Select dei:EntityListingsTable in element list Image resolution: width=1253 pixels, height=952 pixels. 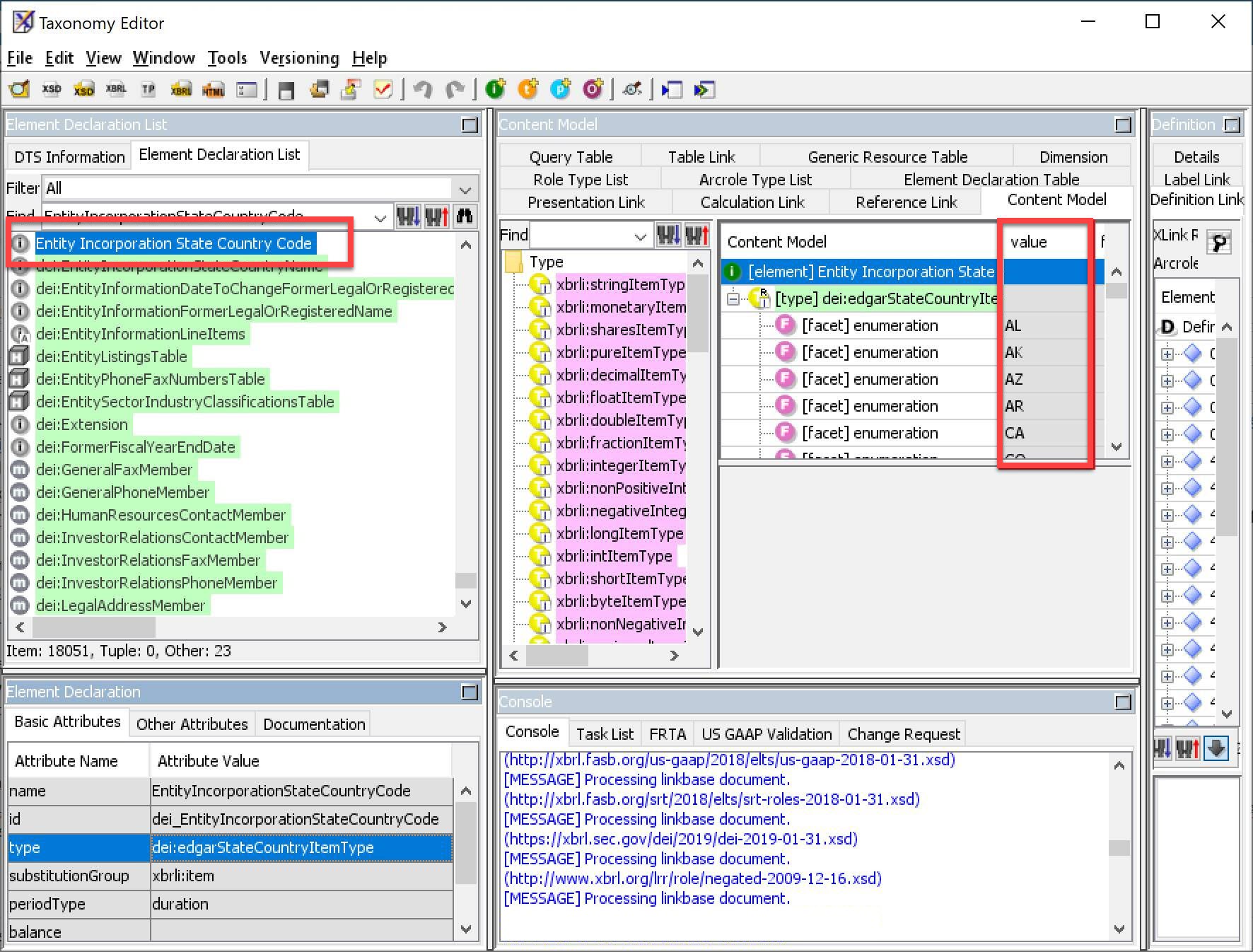[112, 356]
